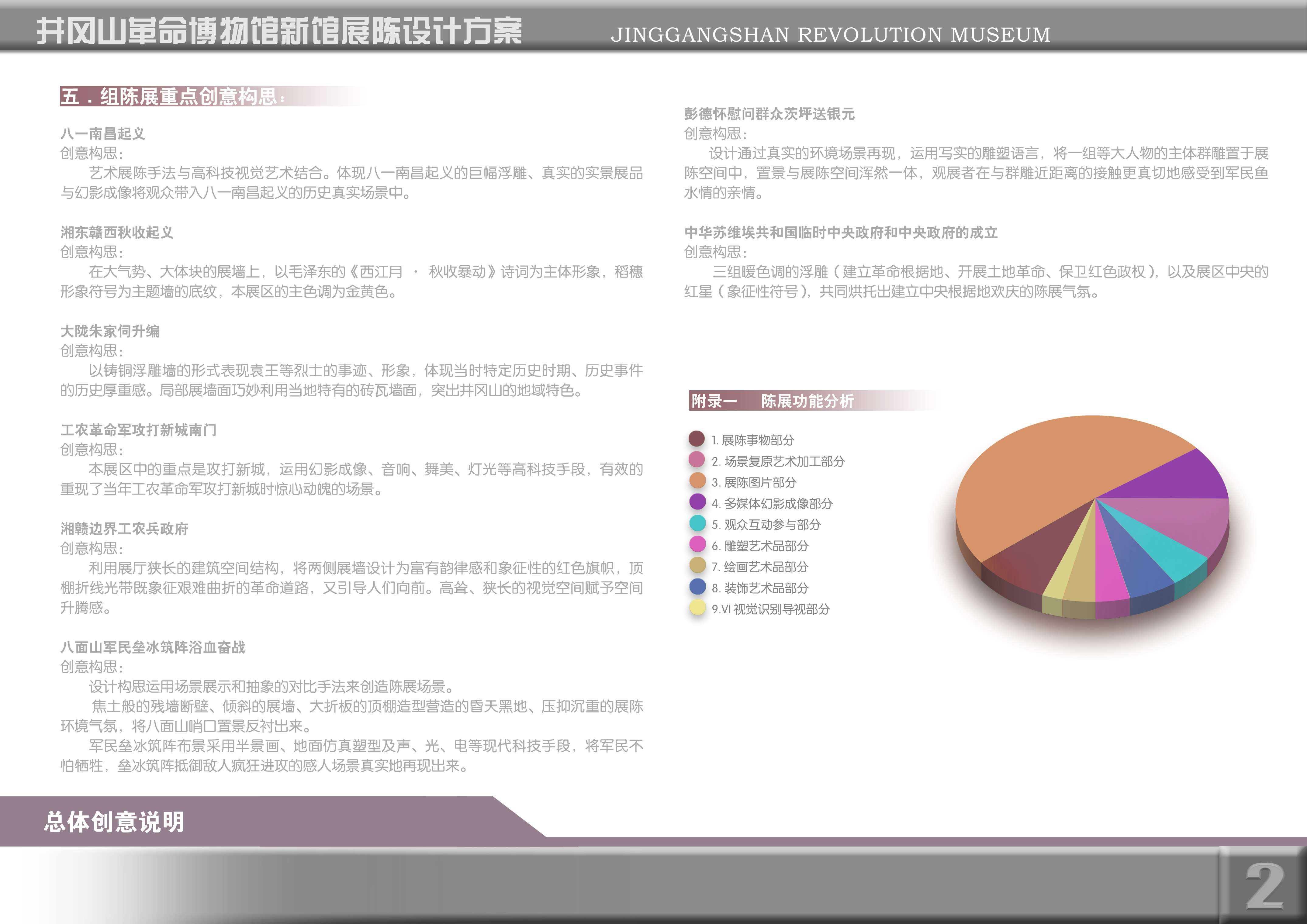Viewport: 1307px width, 924px height.
Task: Click the tan legend dot for 绘画艺术品部分
Action: 697,565
